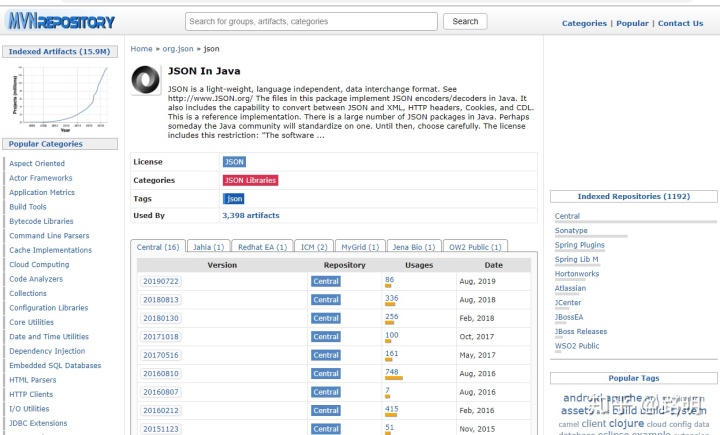Go to Home breadcrumb

[141, 49]
